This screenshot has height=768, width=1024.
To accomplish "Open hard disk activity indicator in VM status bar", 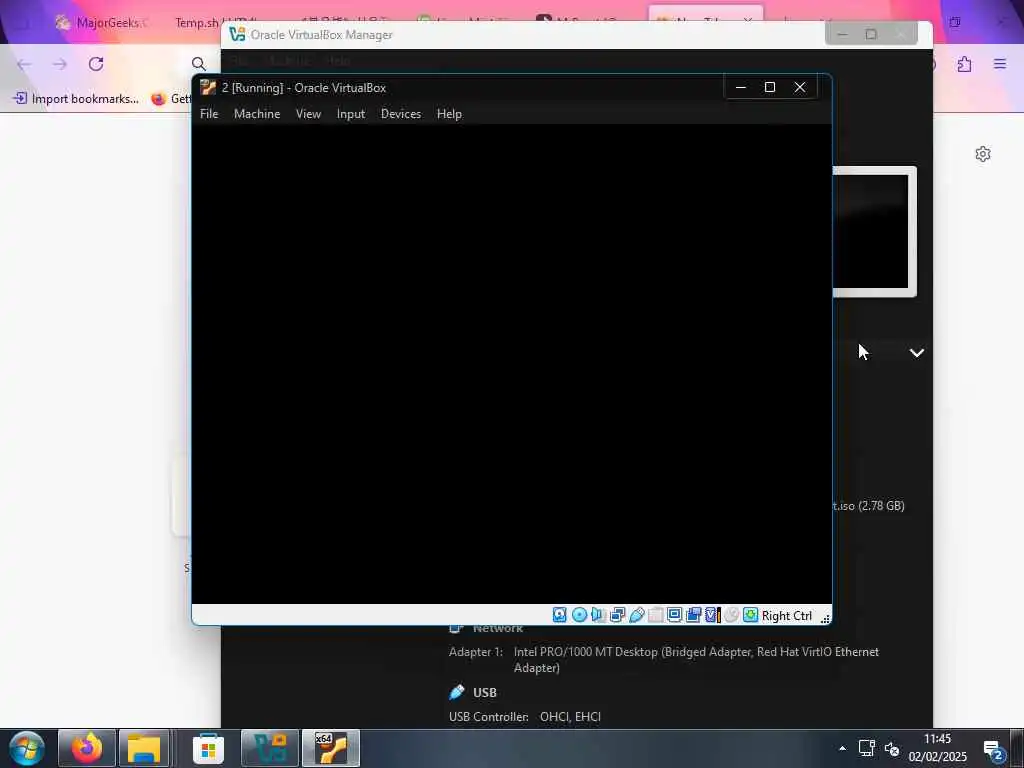I will click(x=560, y=615).
